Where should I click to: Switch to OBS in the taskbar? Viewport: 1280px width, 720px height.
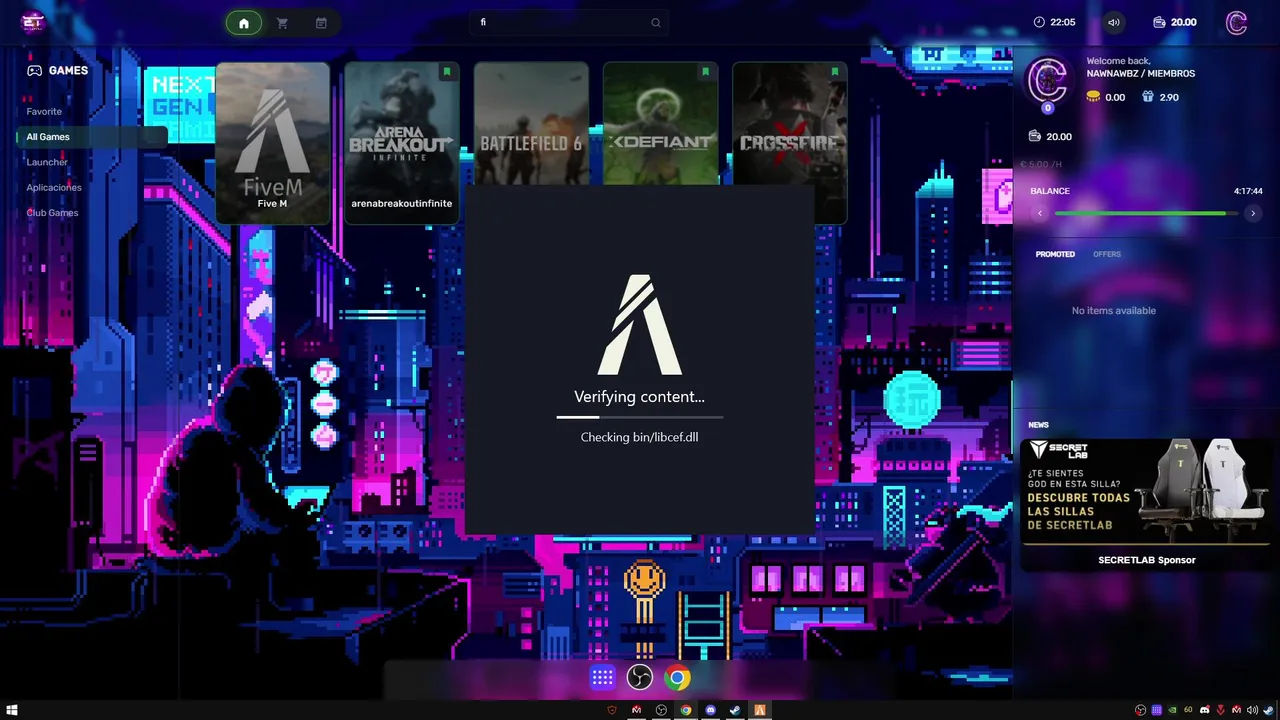661,710
